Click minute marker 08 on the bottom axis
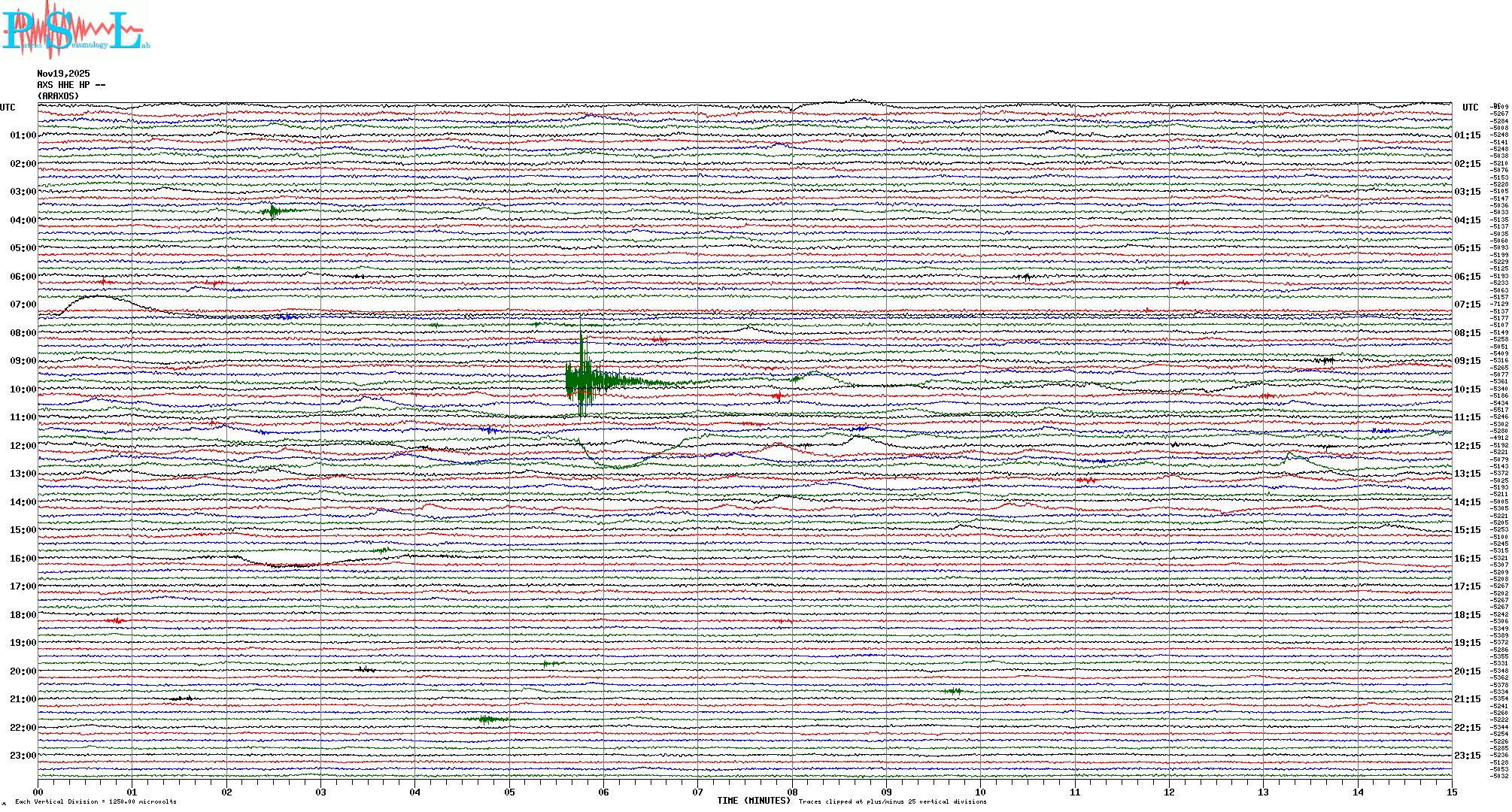This screenshot has width=1512, height=812. pyautogui.click(x=792, y=792)
